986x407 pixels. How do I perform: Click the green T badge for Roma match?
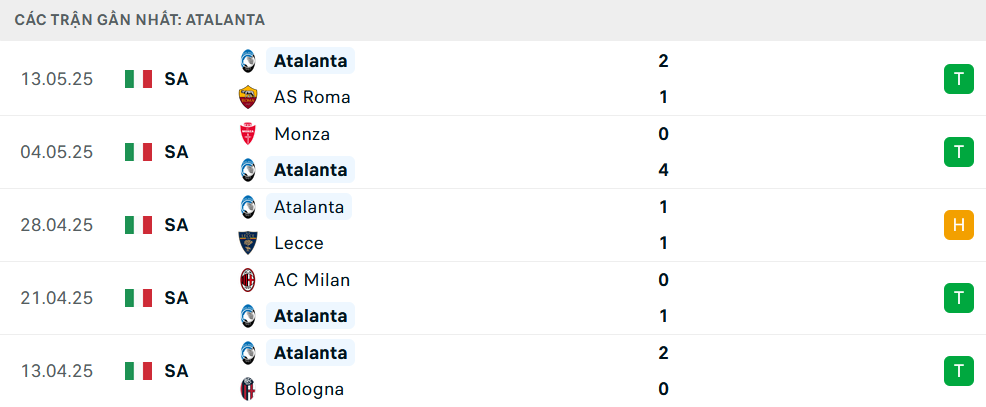coord(958,79)
